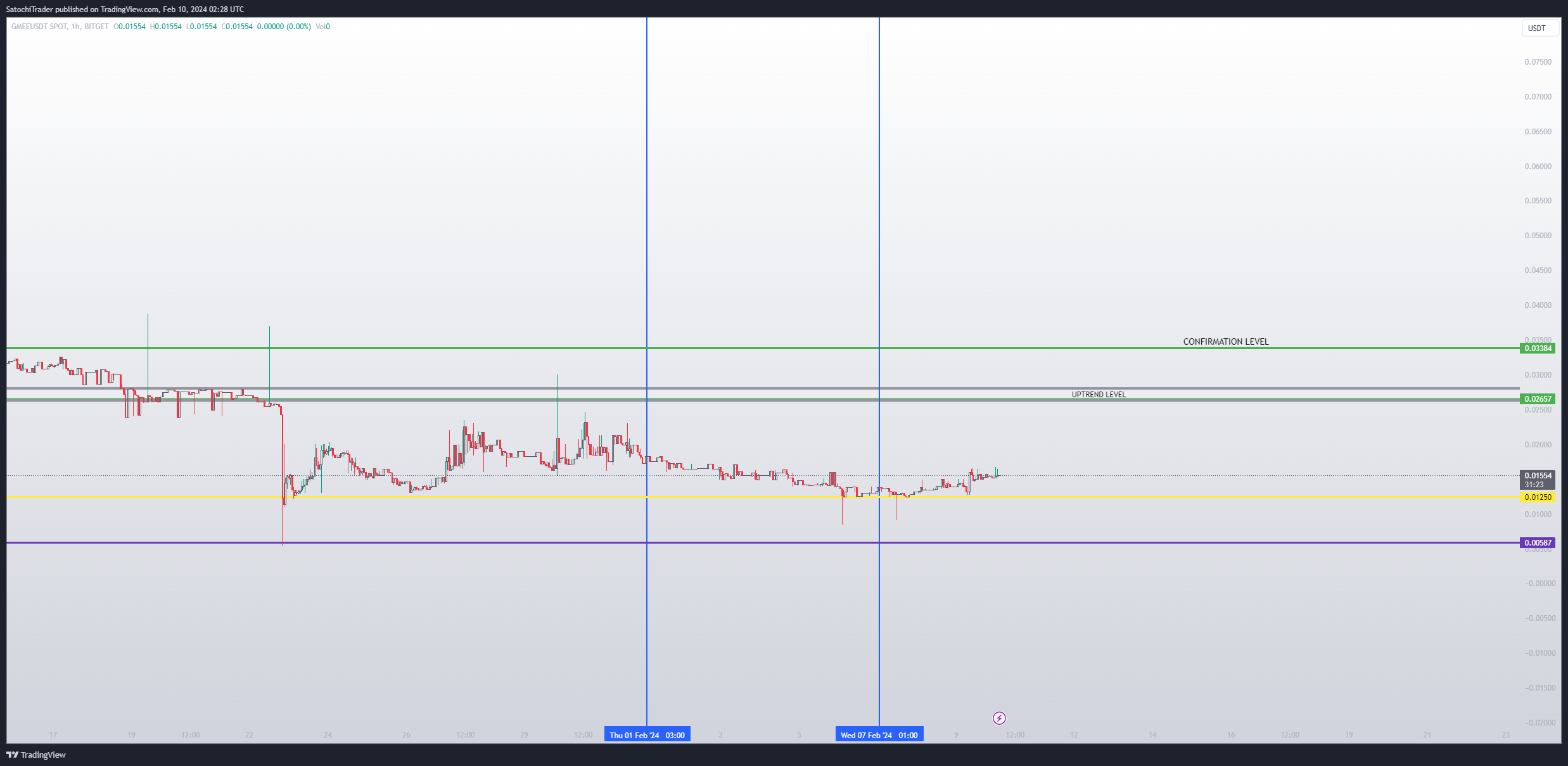1568x766 pixels.
Task: Click the TradingView logo at bottom left
Action: [x=36, y=755]
